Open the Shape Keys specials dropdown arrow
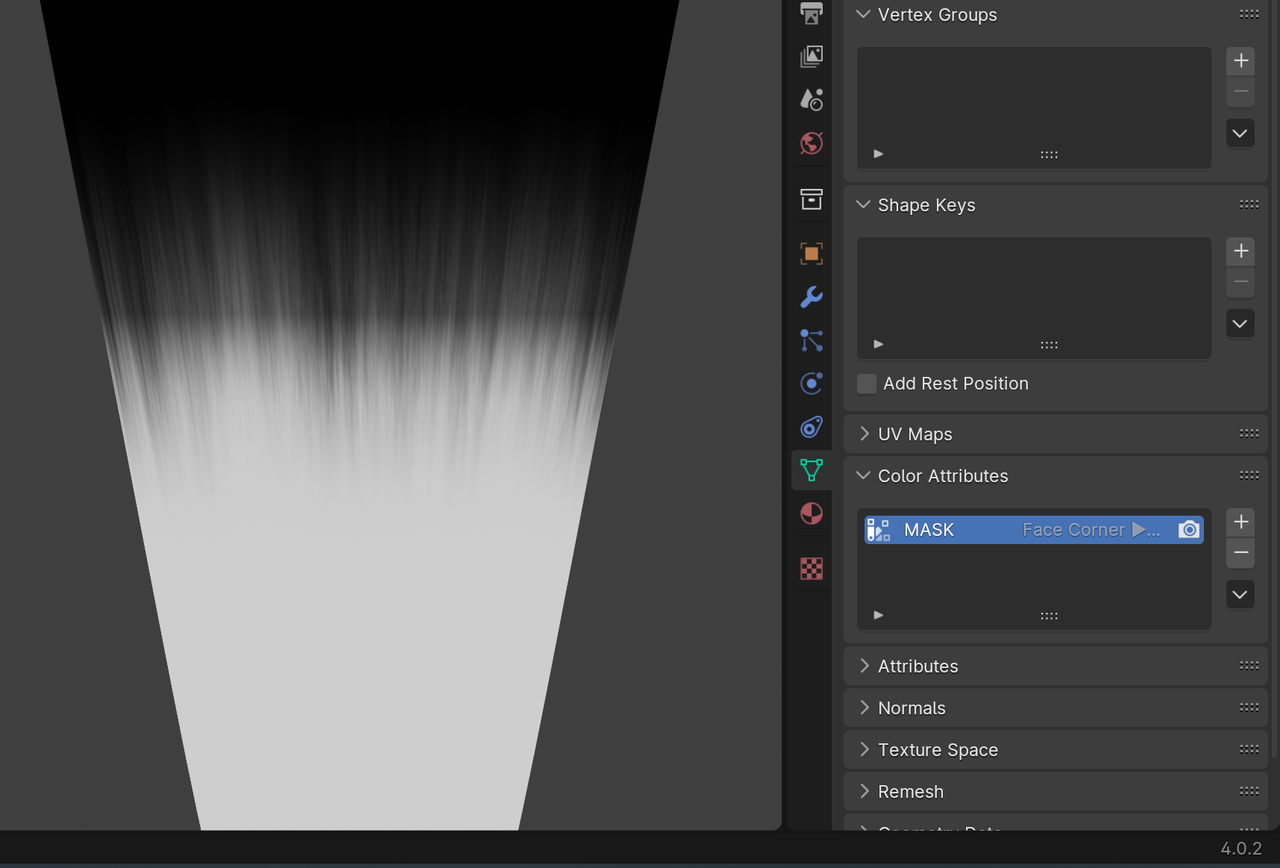This screenshot has height=868, width=1280. (x=1240, y=324)
